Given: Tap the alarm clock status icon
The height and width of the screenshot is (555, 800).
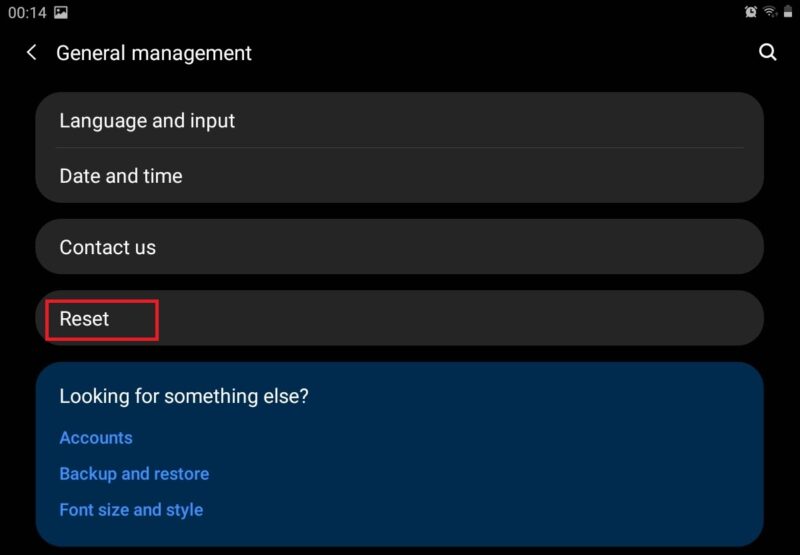Looking at the screenshot, I should coord(751,12).
